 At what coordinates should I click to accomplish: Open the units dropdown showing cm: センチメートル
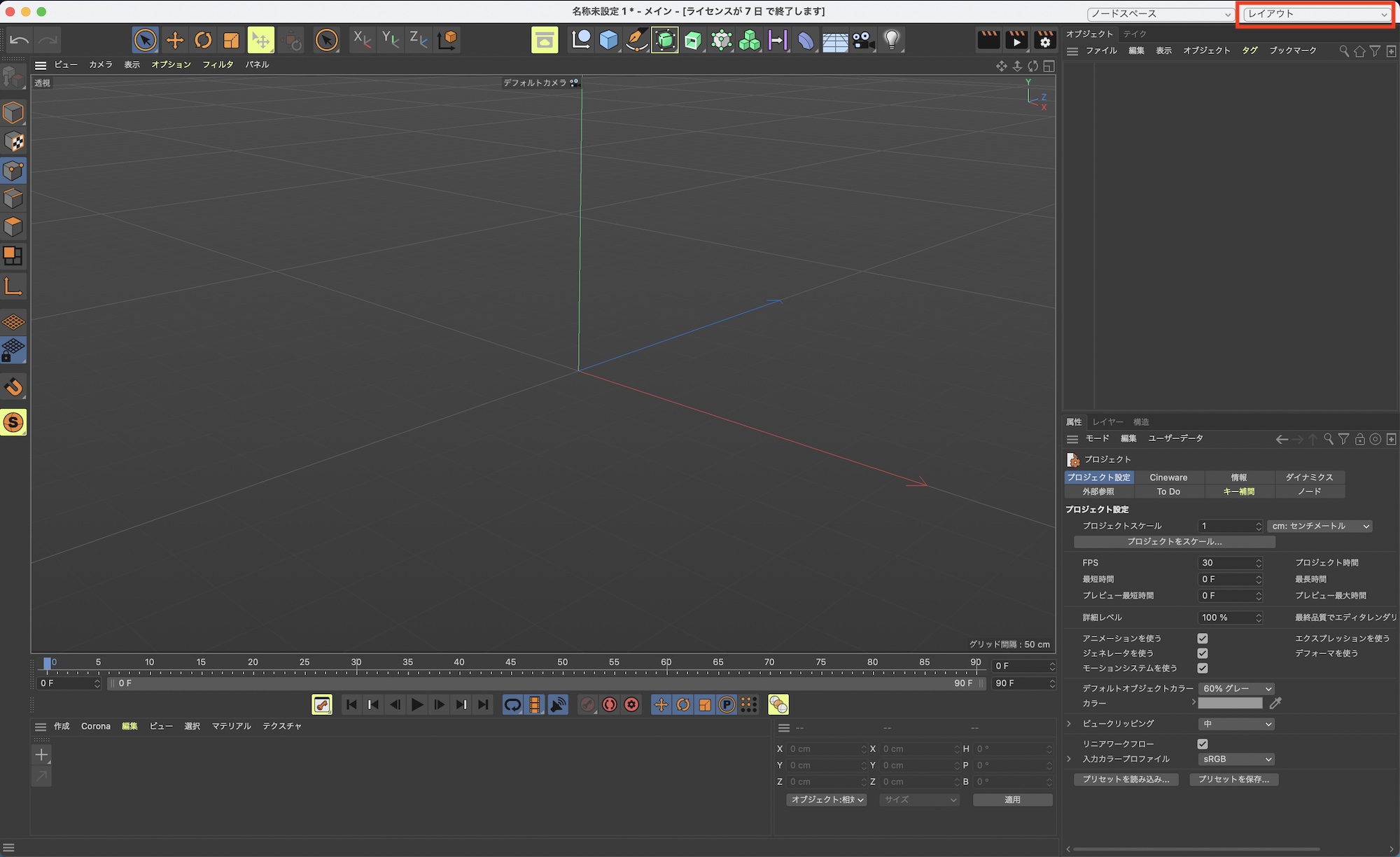pyautogui.click(x=1319, y=526)
